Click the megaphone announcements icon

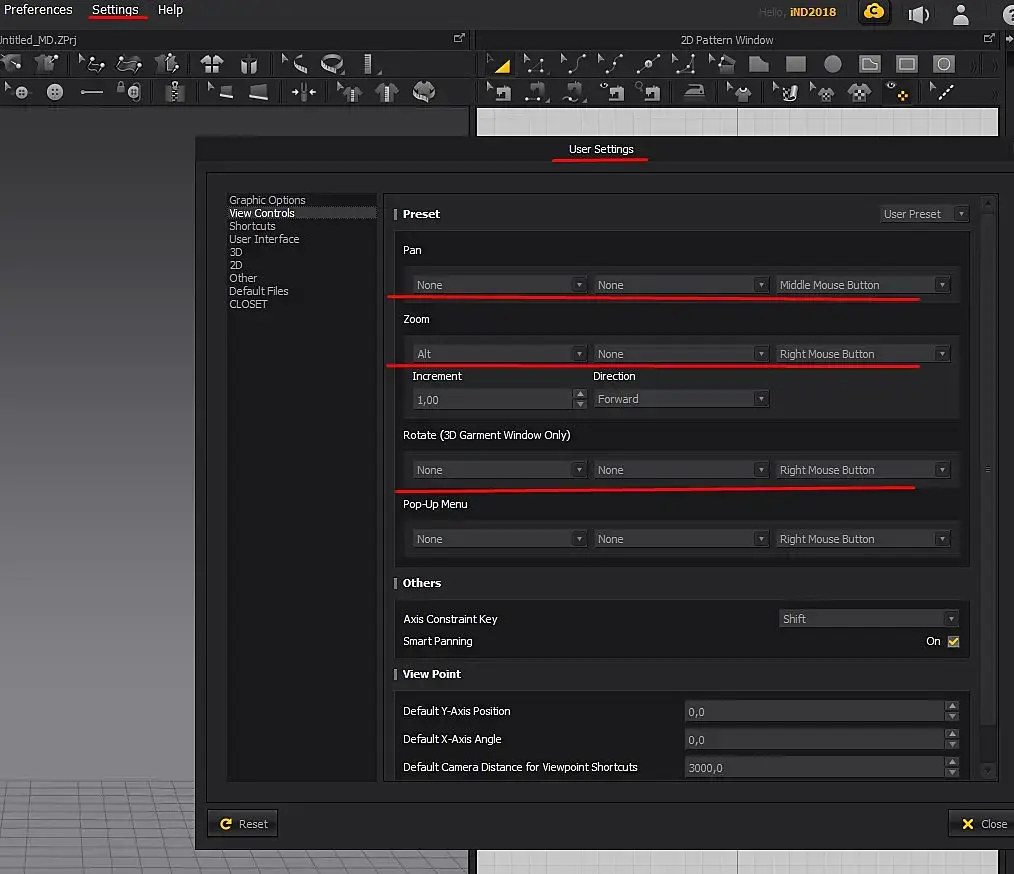[918, 14]
